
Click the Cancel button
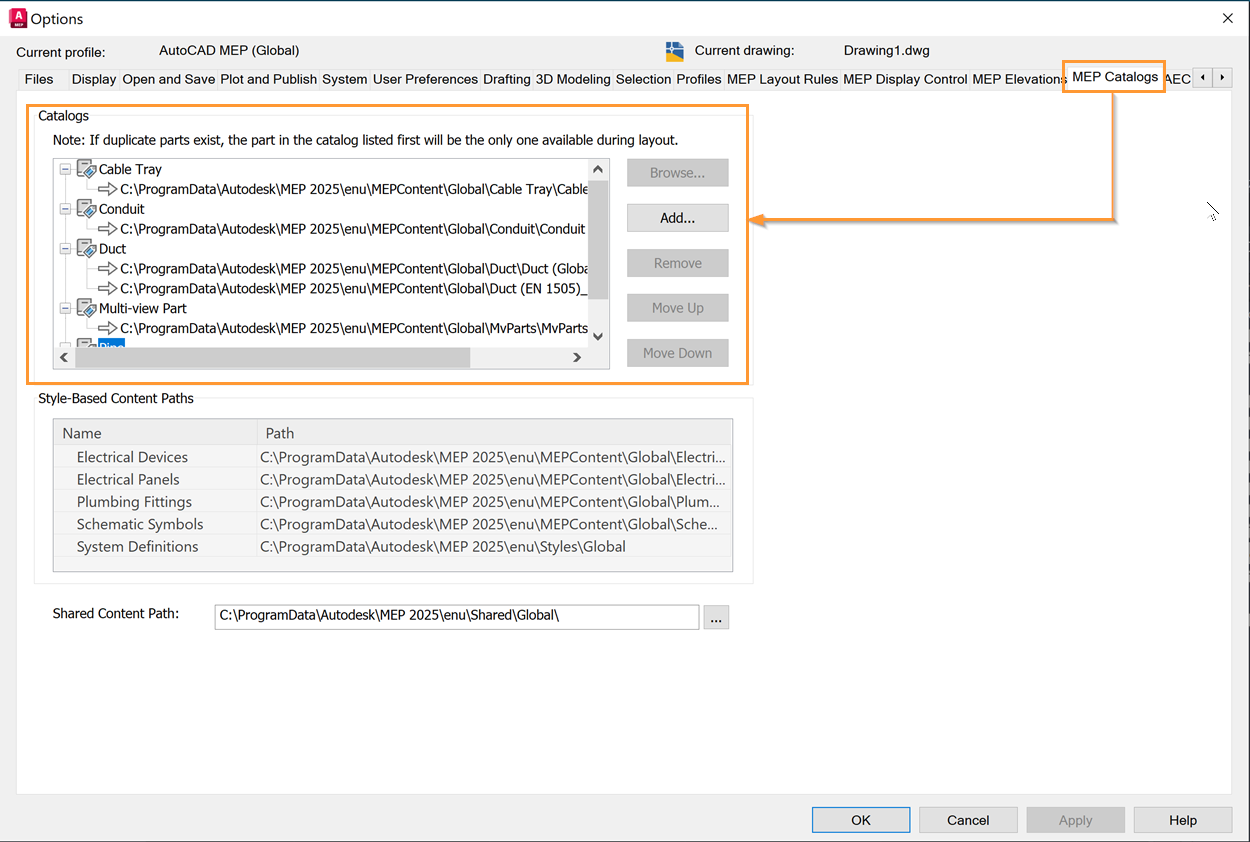(968, 820)
